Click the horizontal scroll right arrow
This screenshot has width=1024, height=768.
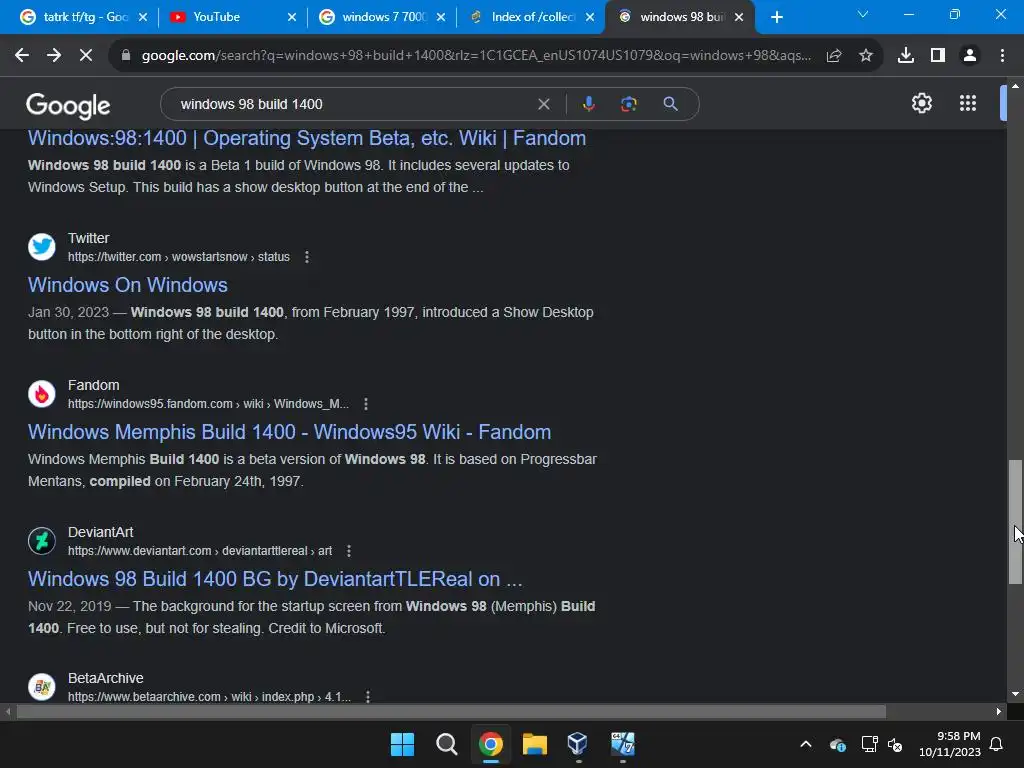point(999,711)
